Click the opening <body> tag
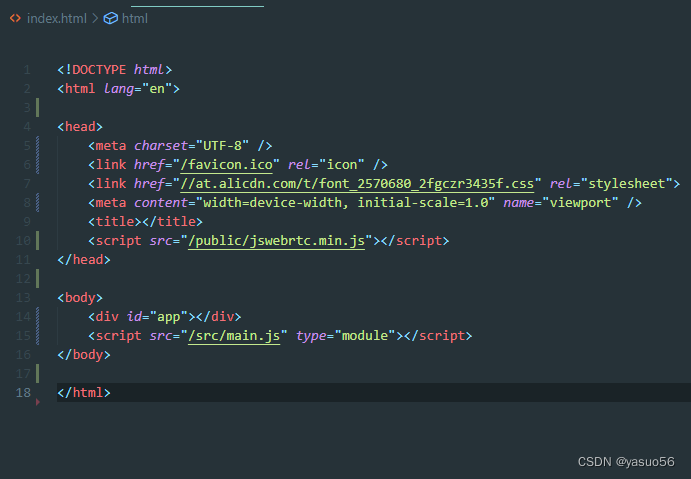The height and width of the screenshot is (479, 691). click(x=80, y=298)
